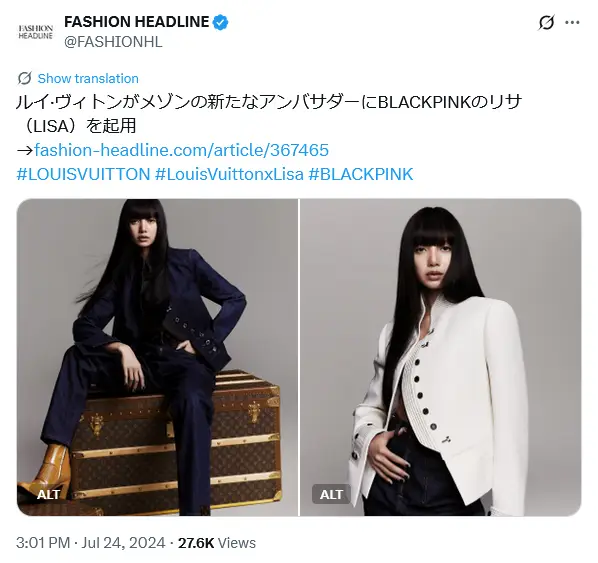Click the @FASHIONHL handle

pyautogui.click(x=113, y=42)
